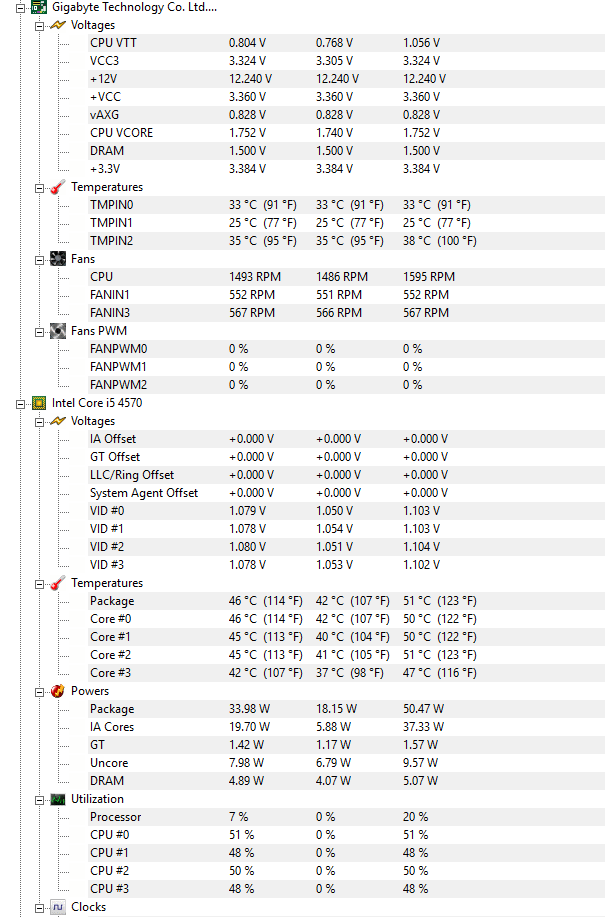Click the Clocks waveform icon
The height and width of the screenshot is (917, 605).
click(x=58, y=907)
